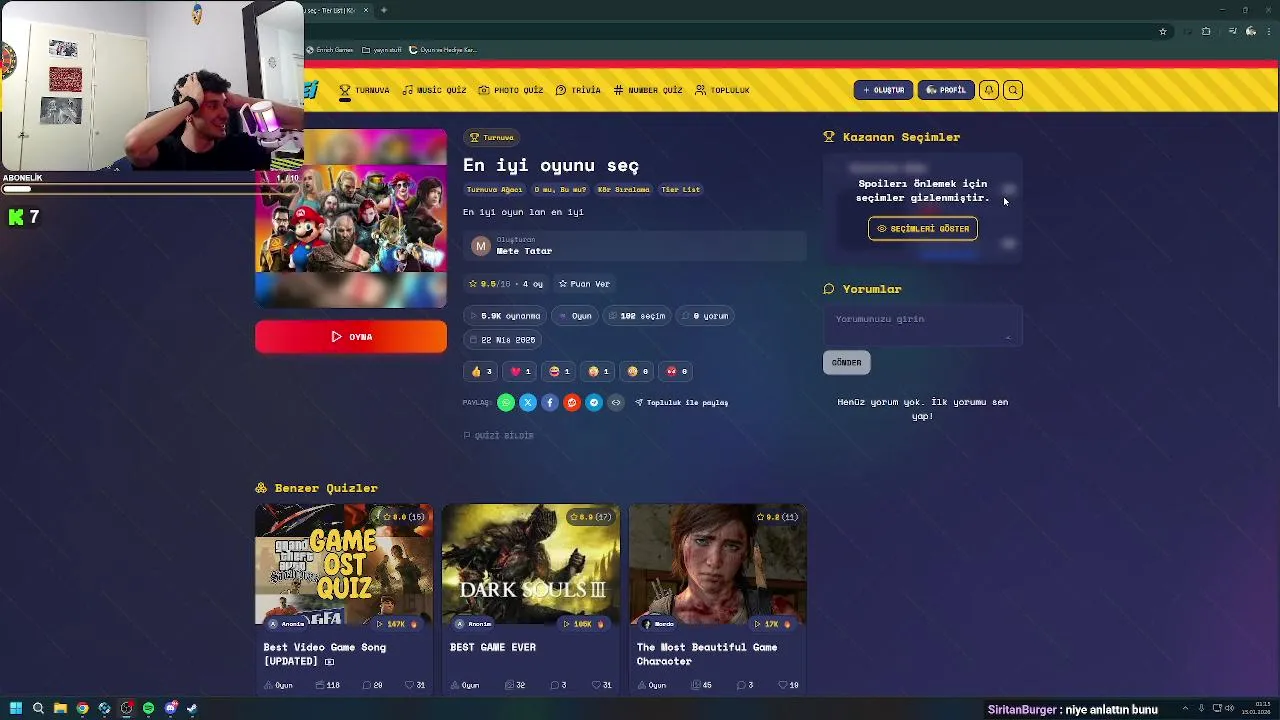The width and height of the screenshot is (1280, 720).
Task: Open the Game OST Quiz thumbnail
Action: tap(344, 564)
